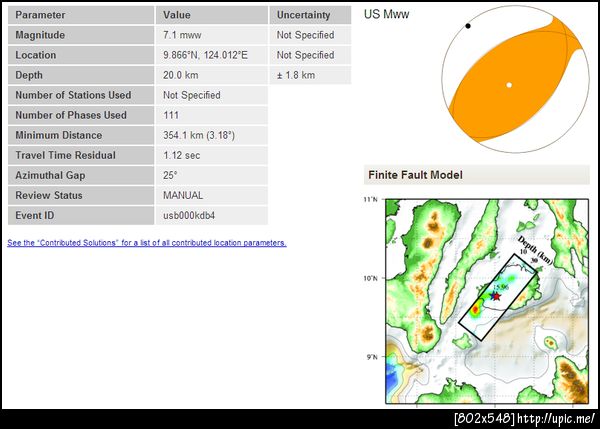The image size is (600, 429).
Task: Select the depth value 20.0 km
Action: 181,75
